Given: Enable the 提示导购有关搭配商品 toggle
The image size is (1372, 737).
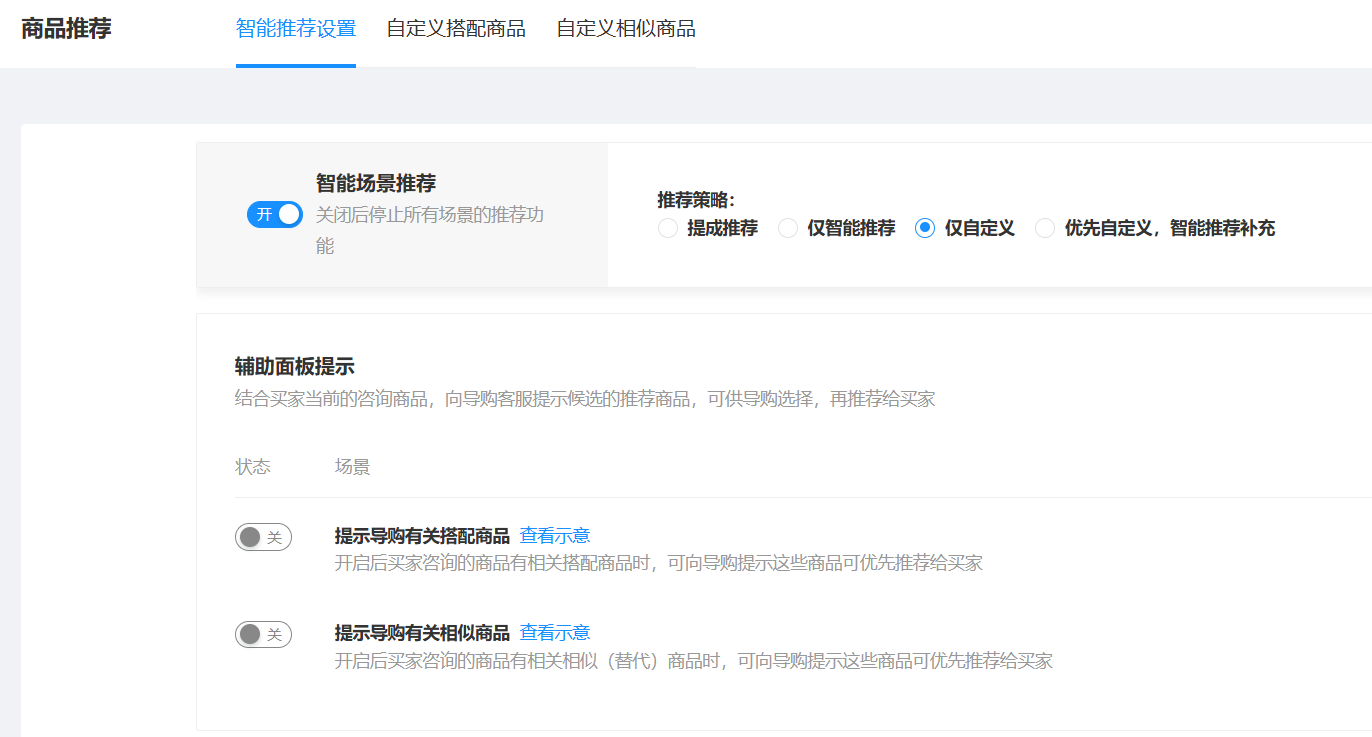Looking at the screenshot, I should (263, 537).
